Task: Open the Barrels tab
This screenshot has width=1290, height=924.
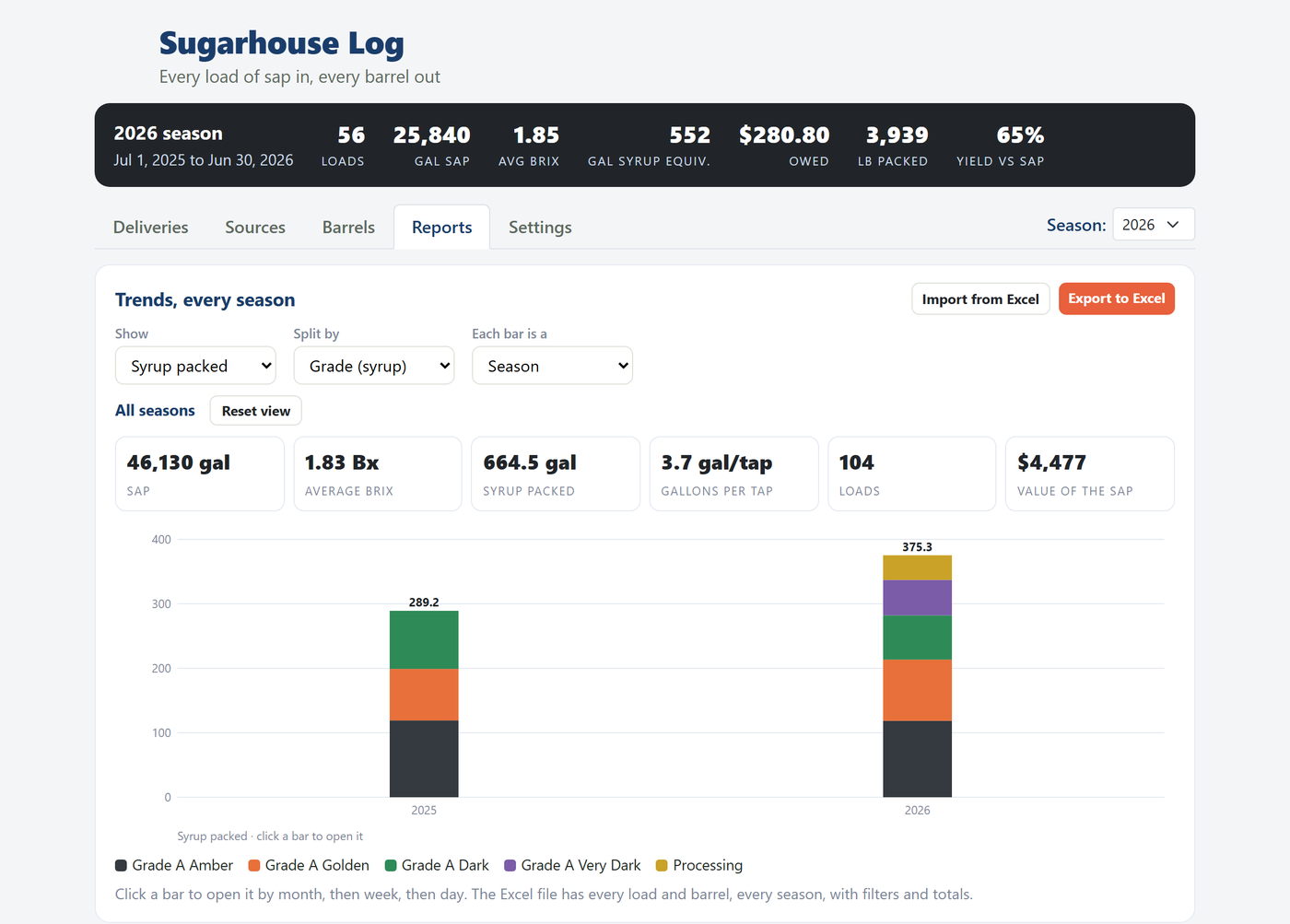Action: point(348,228)
